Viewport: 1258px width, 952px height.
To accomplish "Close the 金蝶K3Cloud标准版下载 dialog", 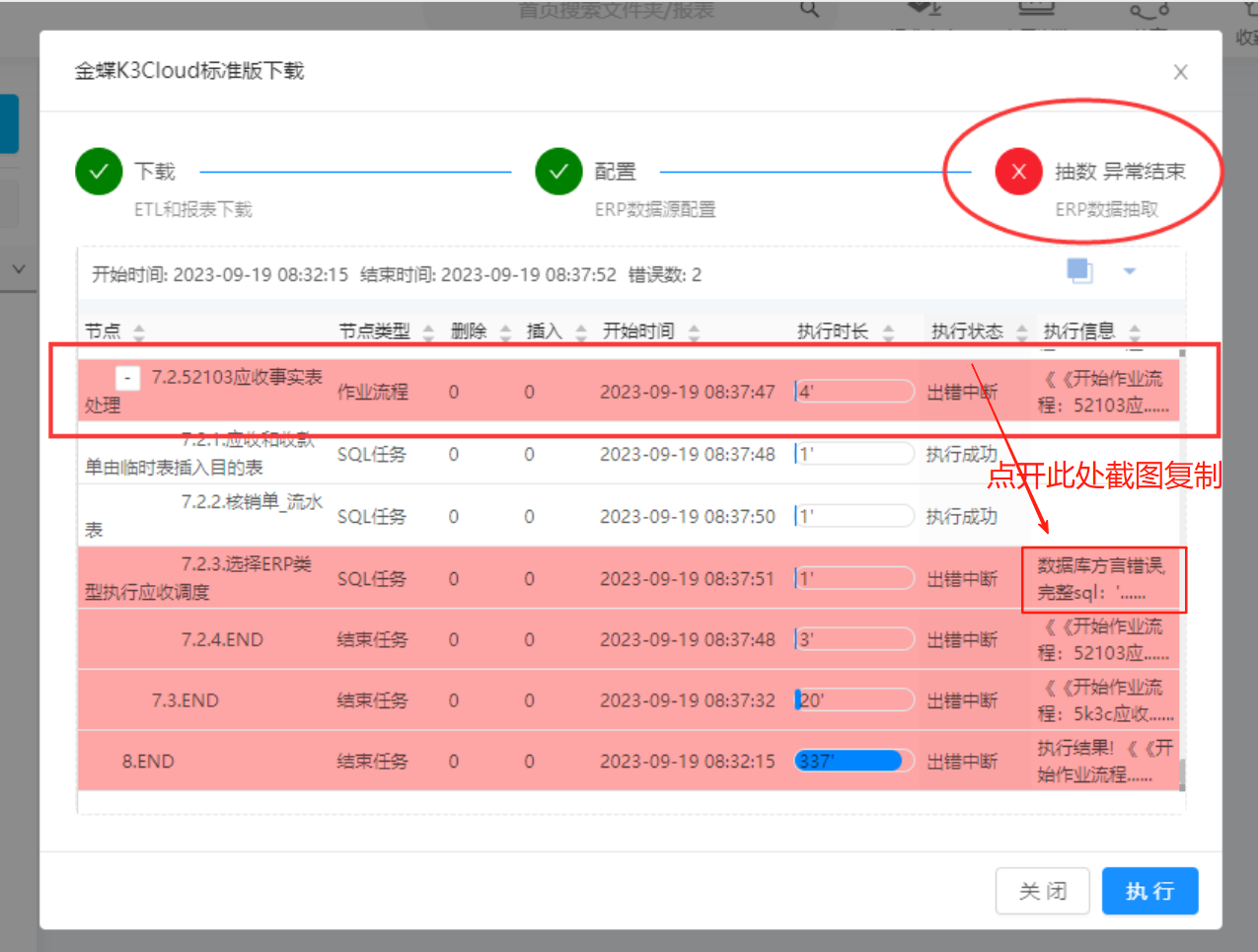I will tap(1180, 72).
